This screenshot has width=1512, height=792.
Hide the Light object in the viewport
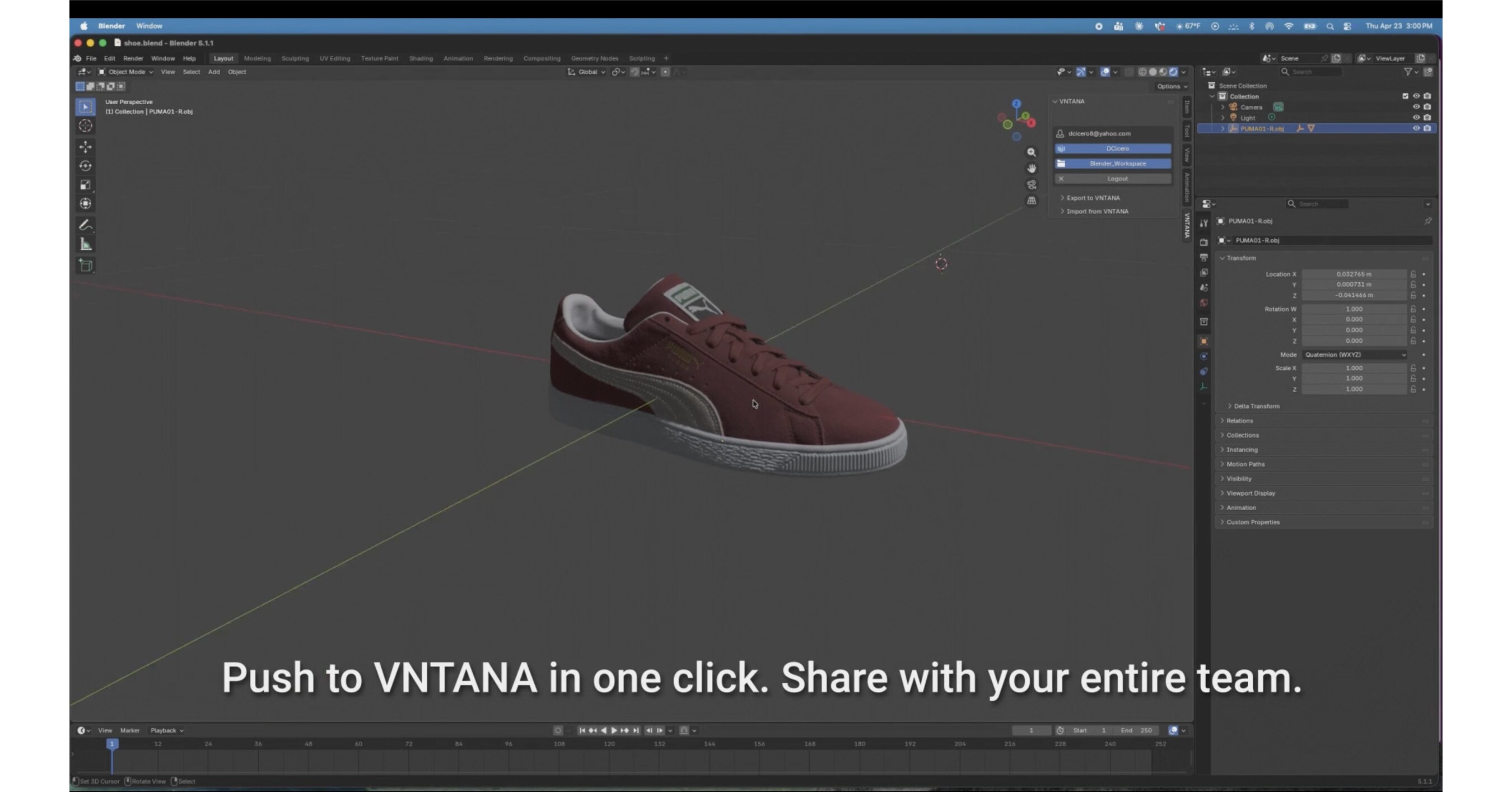(1416, 118)
